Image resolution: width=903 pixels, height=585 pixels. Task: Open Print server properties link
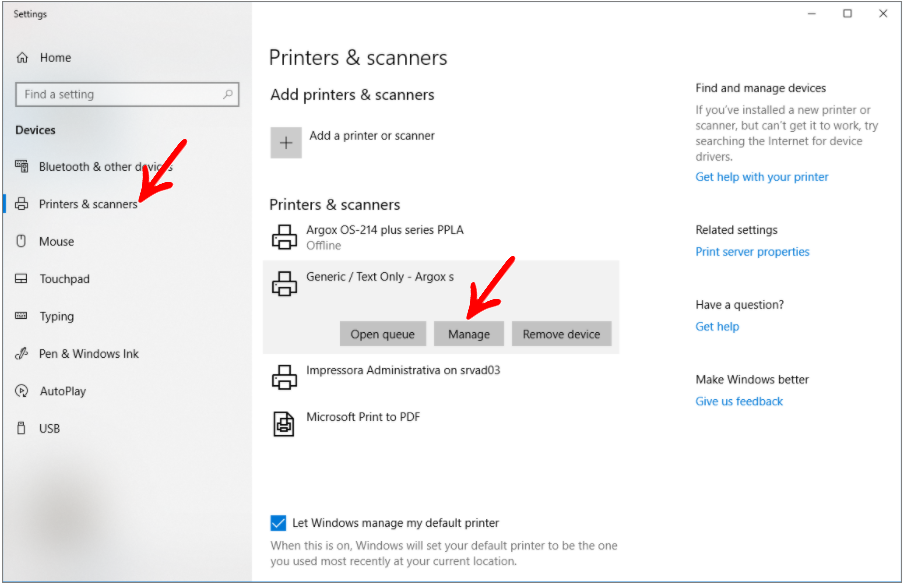tap(752, 252)
